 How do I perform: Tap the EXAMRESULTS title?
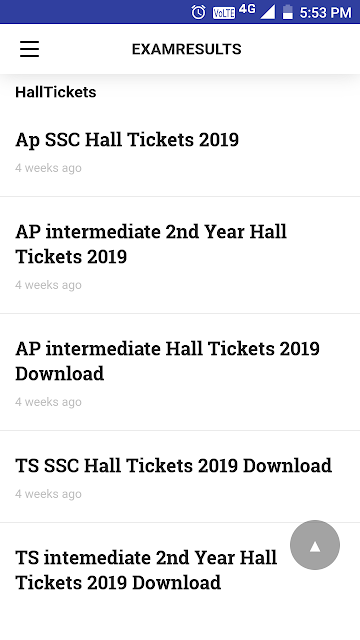coord(187,49)
